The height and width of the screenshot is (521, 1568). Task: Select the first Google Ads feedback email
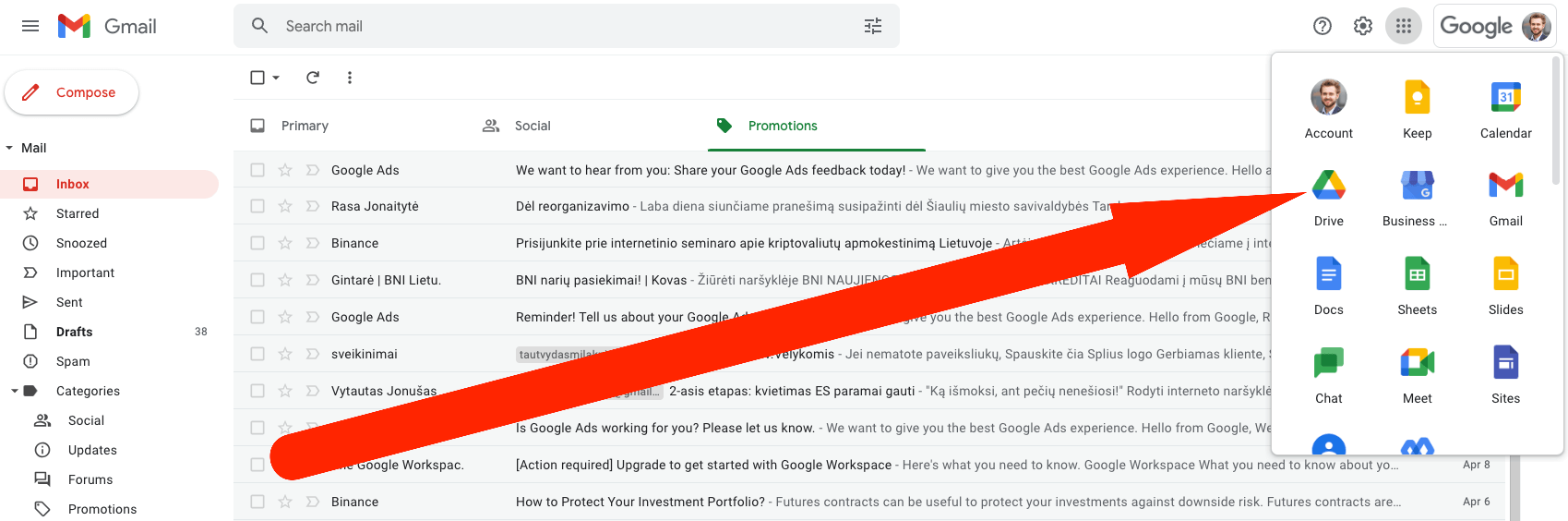(x=257, y=170)
